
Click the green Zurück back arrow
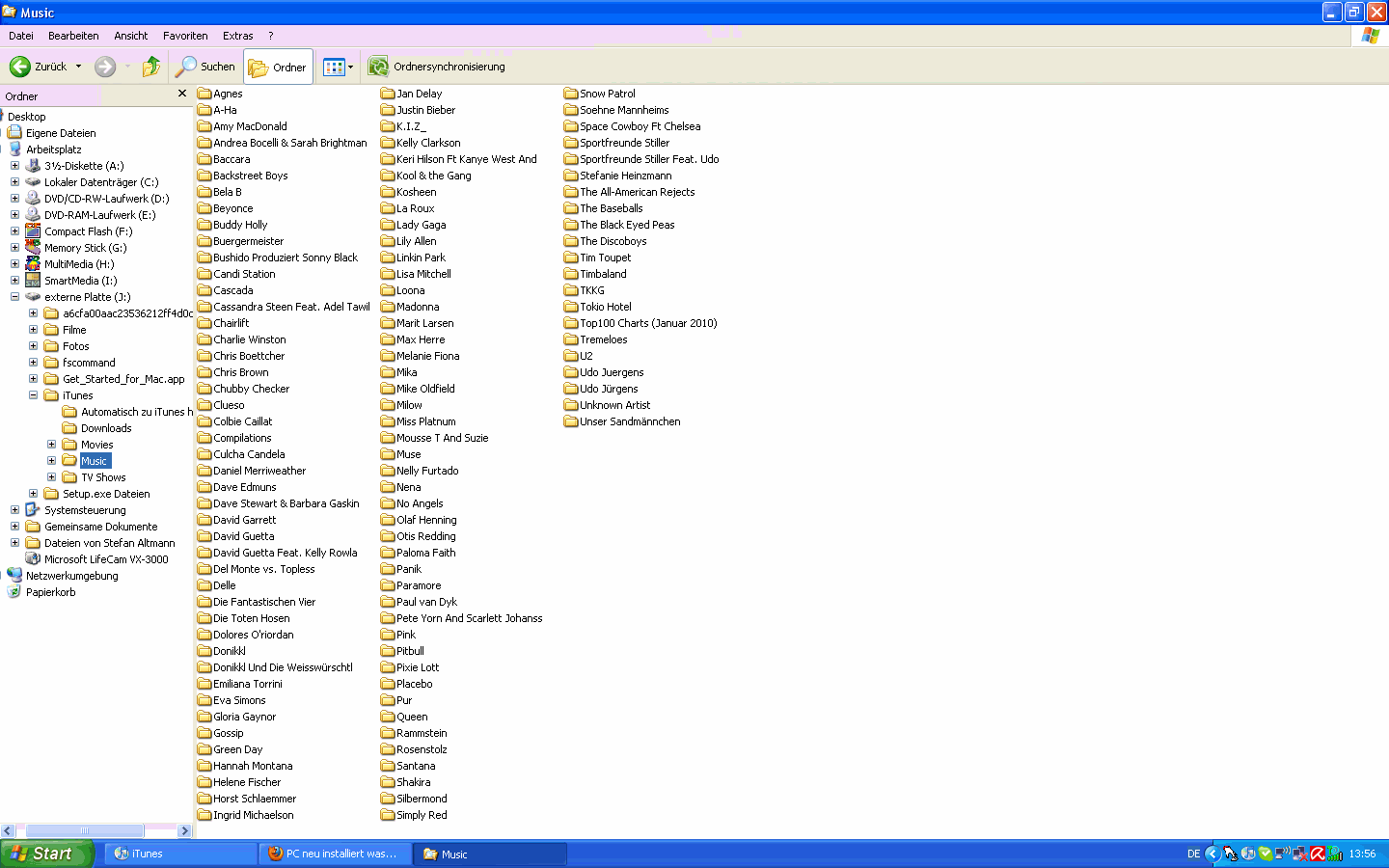20,67
